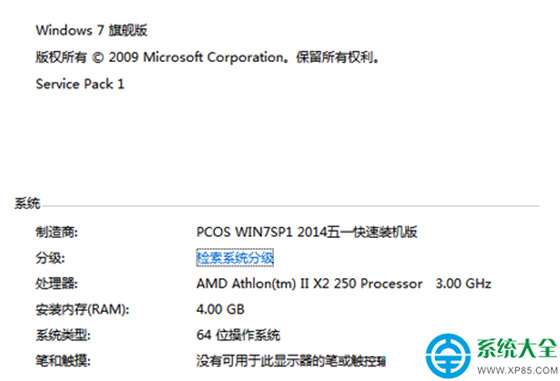This screenshot has width=560, height=381.
Task: Click the 3.00 GHz clock speed value
Action: (x=463, y=284)
